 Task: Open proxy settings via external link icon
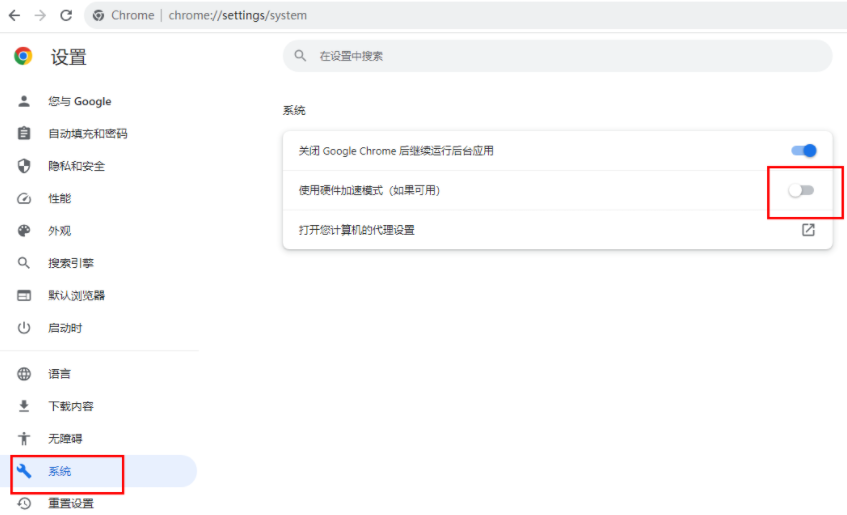point(808,230)
